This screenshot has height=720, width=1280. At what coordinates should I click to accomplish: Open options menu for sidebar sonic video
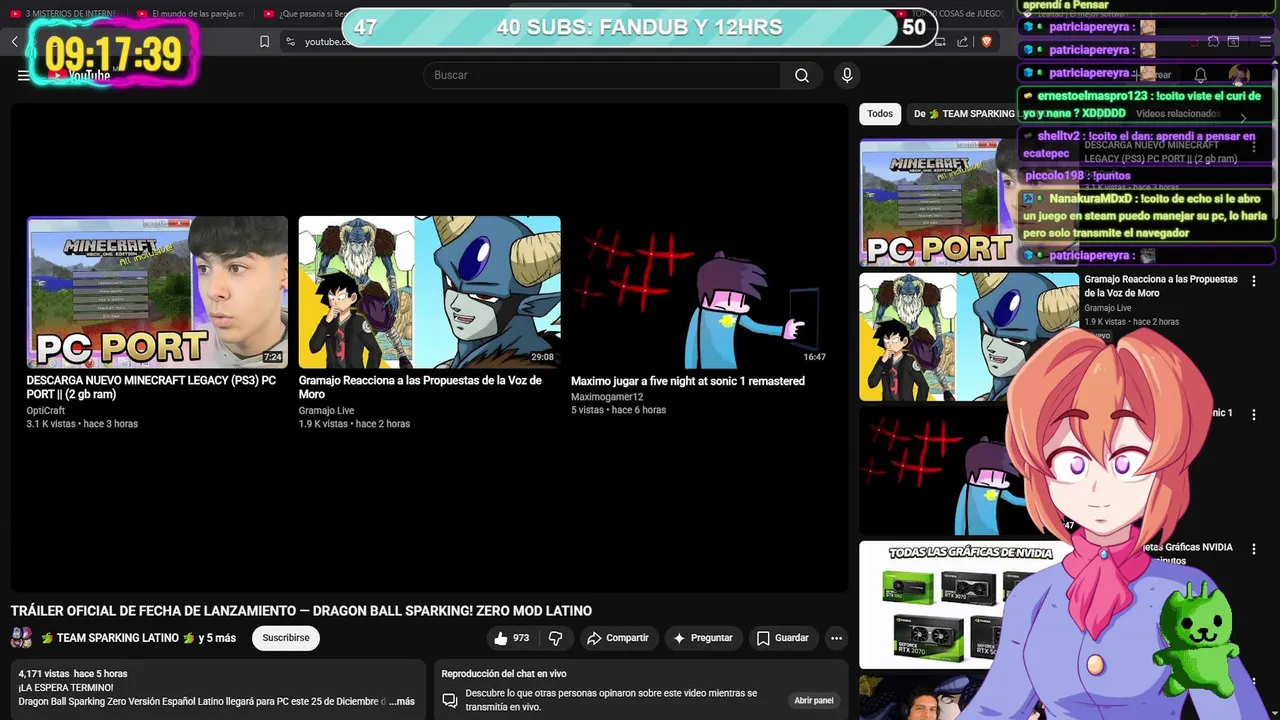(1254, 414)
